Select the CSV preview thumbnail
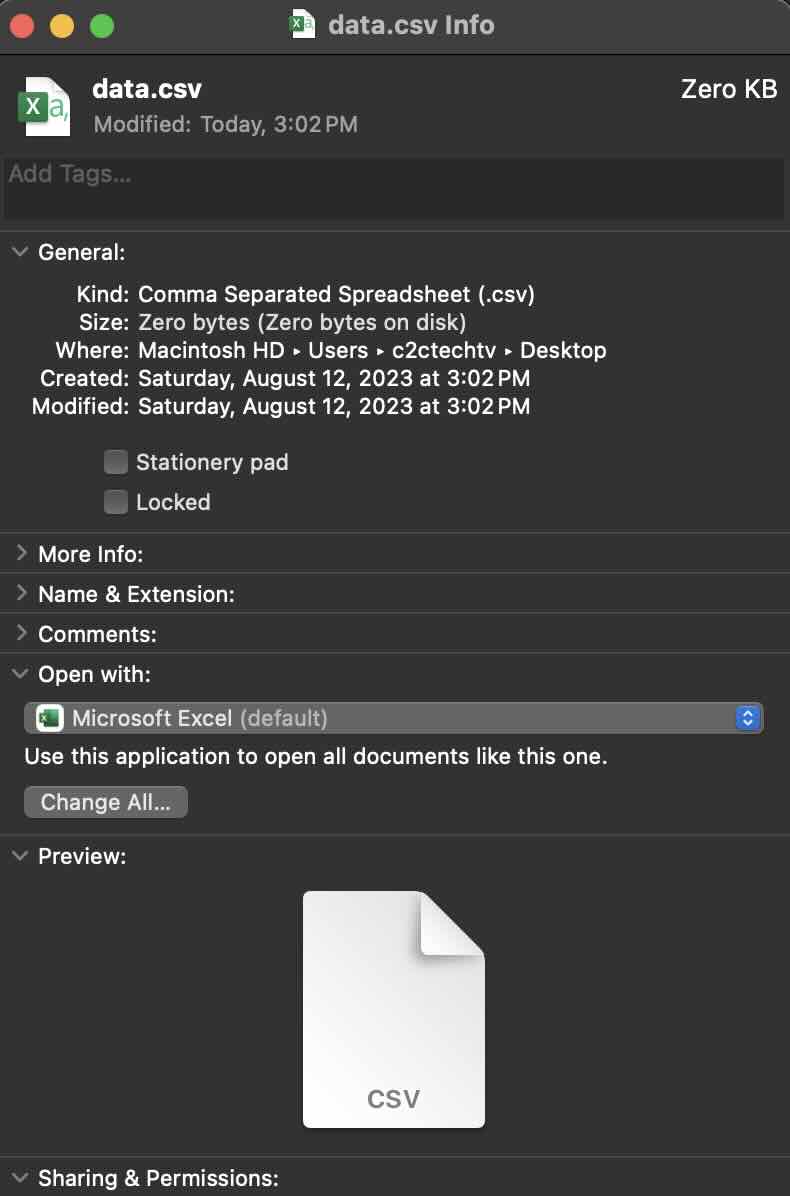790x1196 pixels. coord(393,1009)
